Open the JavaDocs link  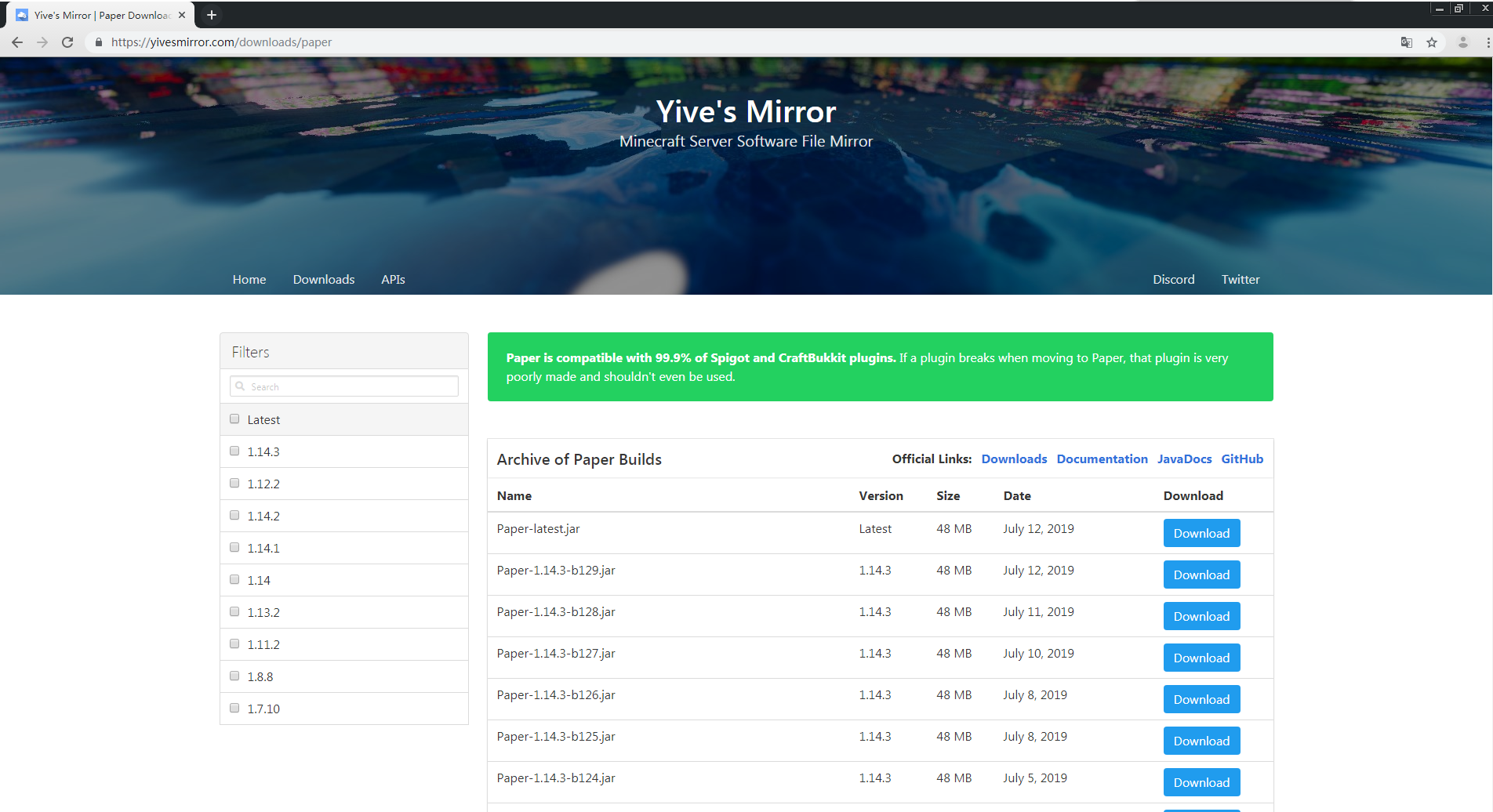pyautogui.click(x=1184, y=459)
